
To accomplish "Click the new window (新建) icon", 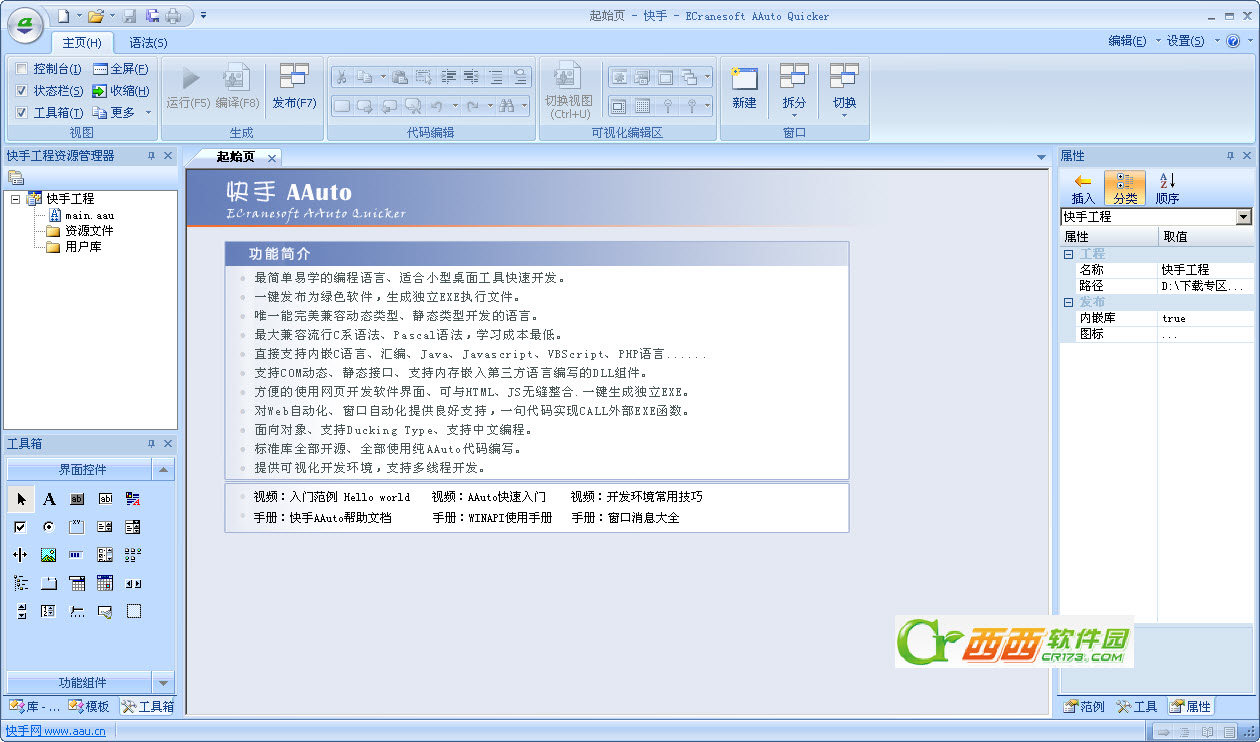I will pyautogui.click(x=744, y=78).
